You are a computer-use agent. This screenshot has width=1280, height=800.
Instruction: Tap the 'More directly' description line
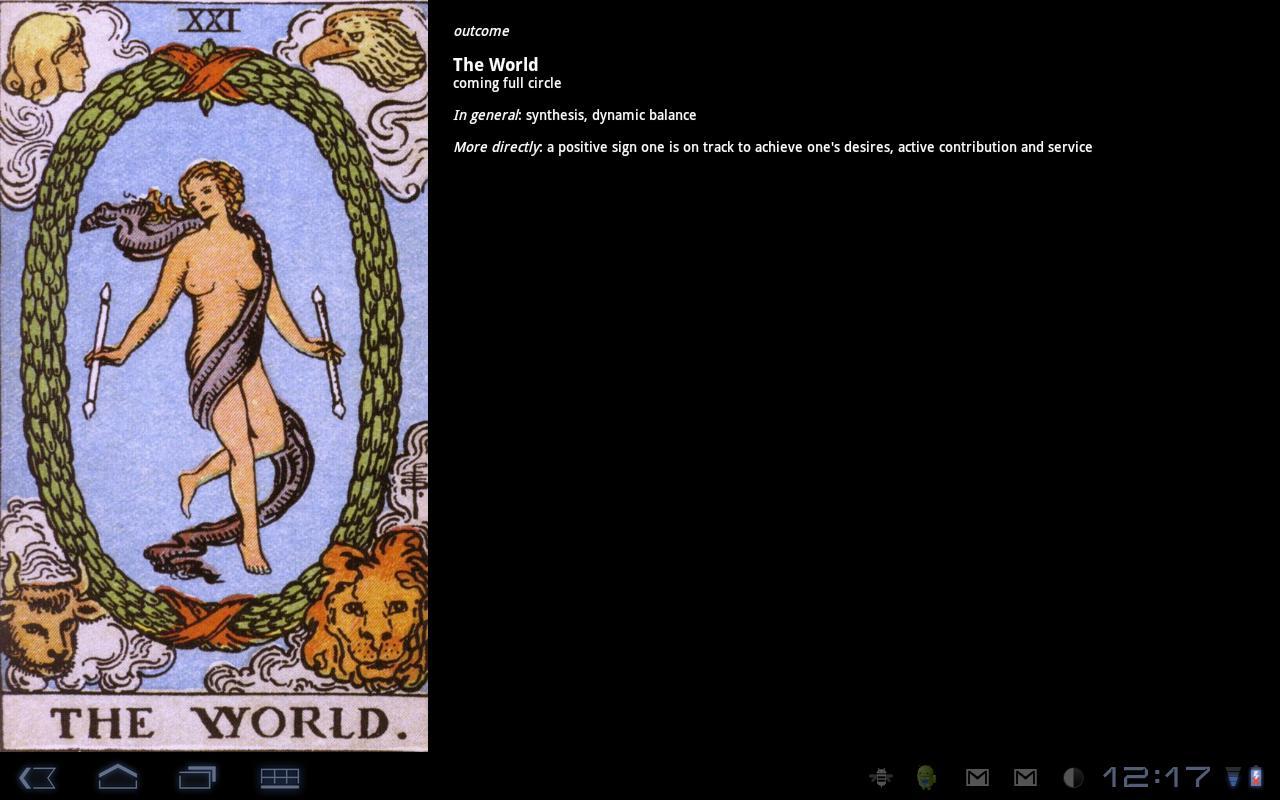click(x=772, y=147)
